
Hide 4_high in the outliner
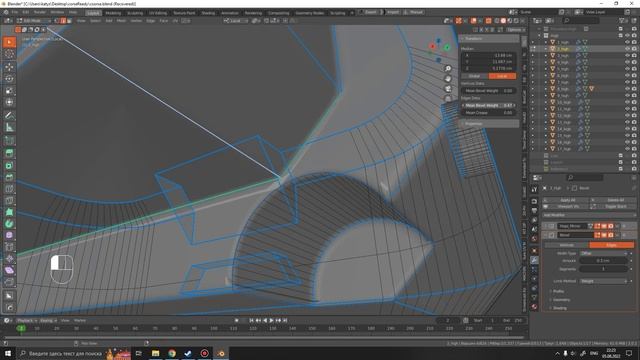(x=627, y=62)
